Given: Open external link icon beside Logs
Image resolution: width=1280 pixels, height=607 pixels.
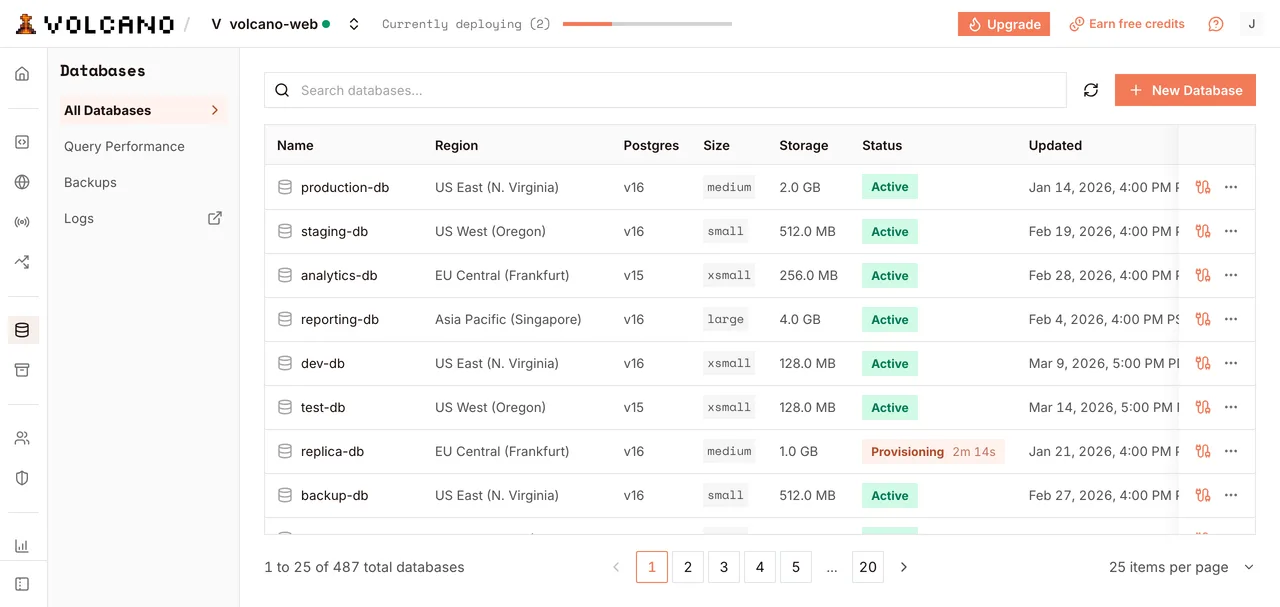Looking at the screenshot, I should tap(215, 218).
